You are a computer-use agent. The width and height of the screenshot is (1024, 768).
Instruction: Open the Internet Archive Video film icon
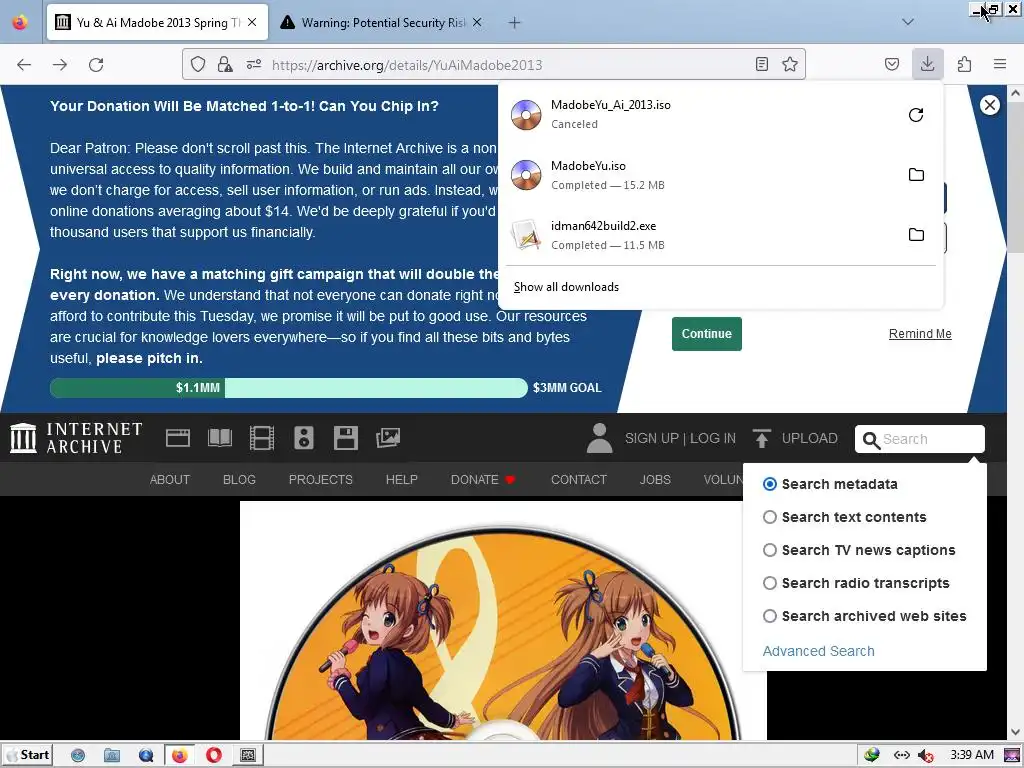point(261,438)
